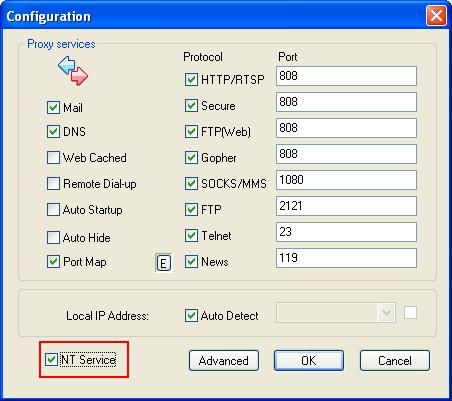Screen dimensions: 452x401
Task: Toggle the NT Service checkbox
Action: pos(51,359)
